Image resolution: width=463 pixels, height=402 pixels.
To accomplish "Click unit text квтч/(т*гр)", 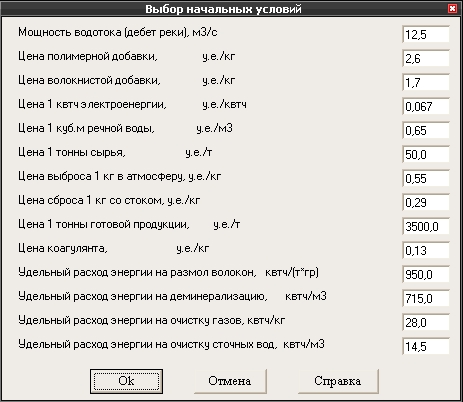I will click(x=292, y=273).
